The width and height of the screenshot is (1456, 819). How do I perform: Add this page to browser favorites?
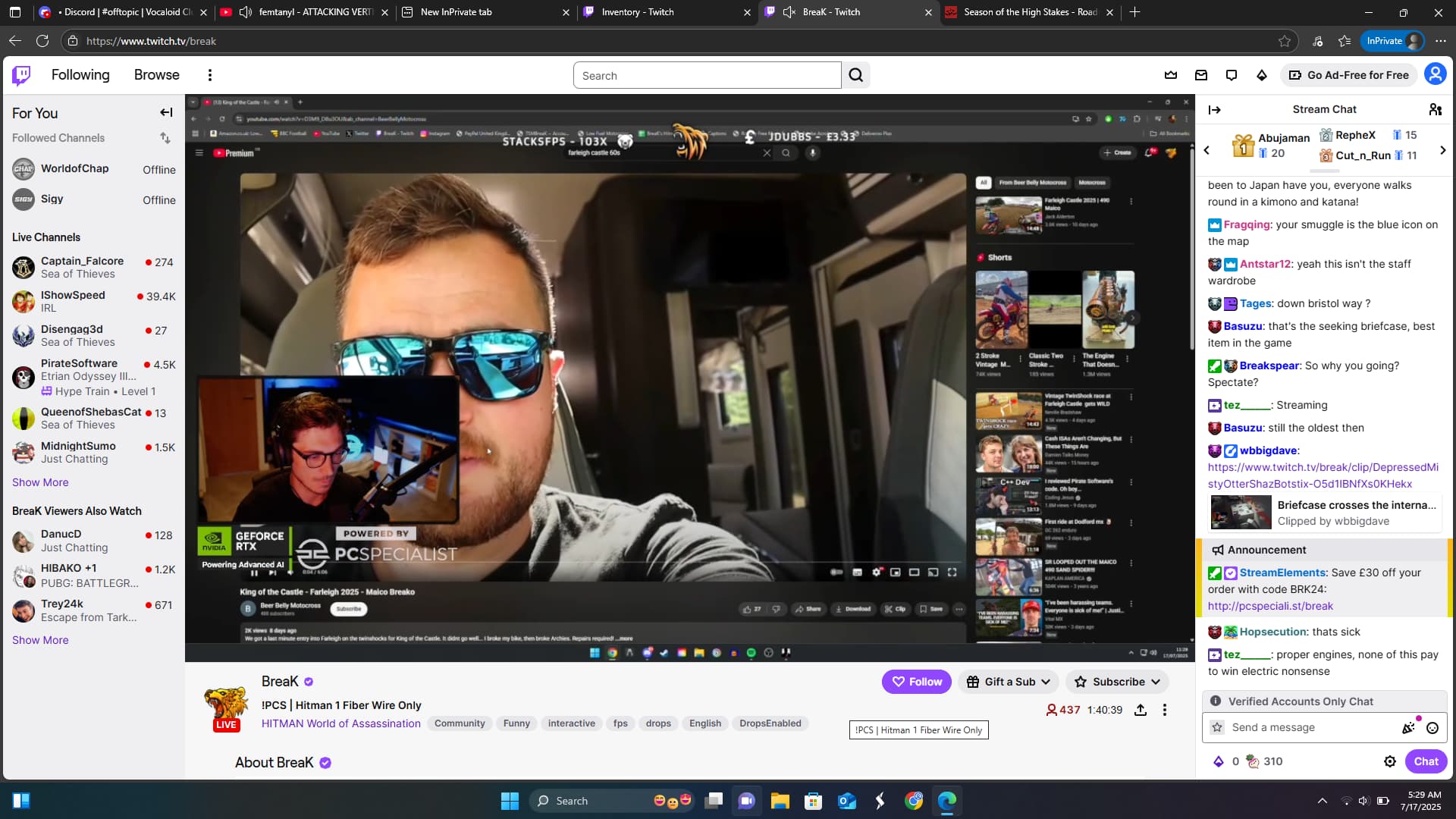pyautogui.click(x=1285, y=41)
